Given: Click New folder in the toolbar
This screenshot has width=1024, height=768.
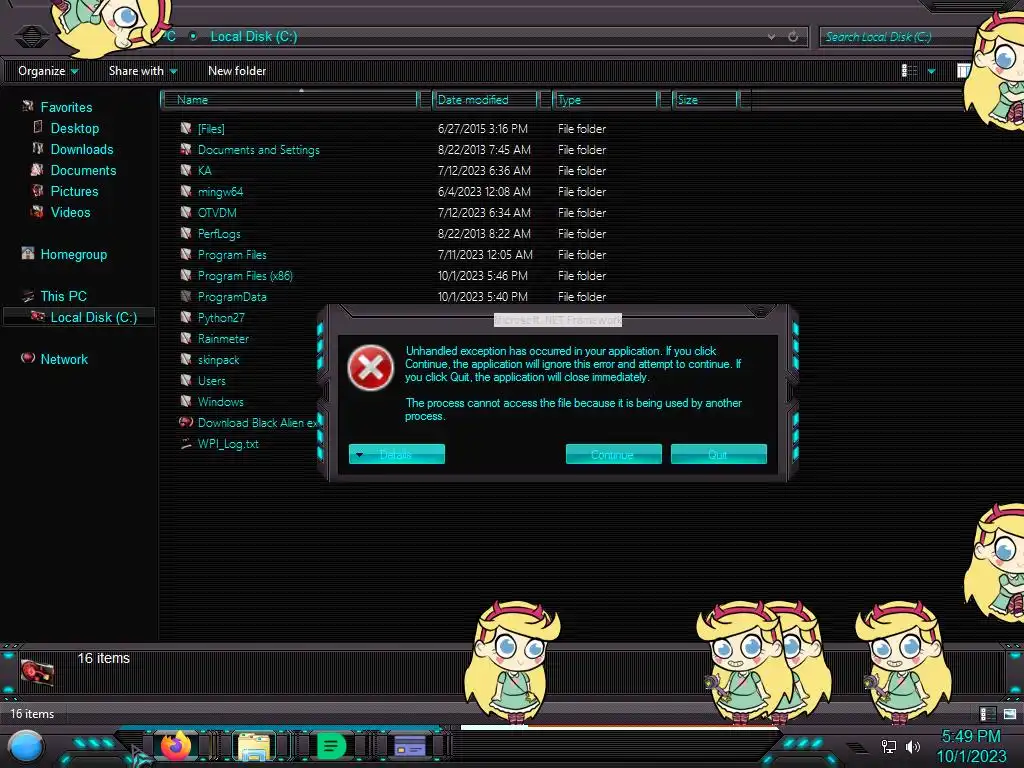Looking at the screenshot, I should tap(237, 71).
